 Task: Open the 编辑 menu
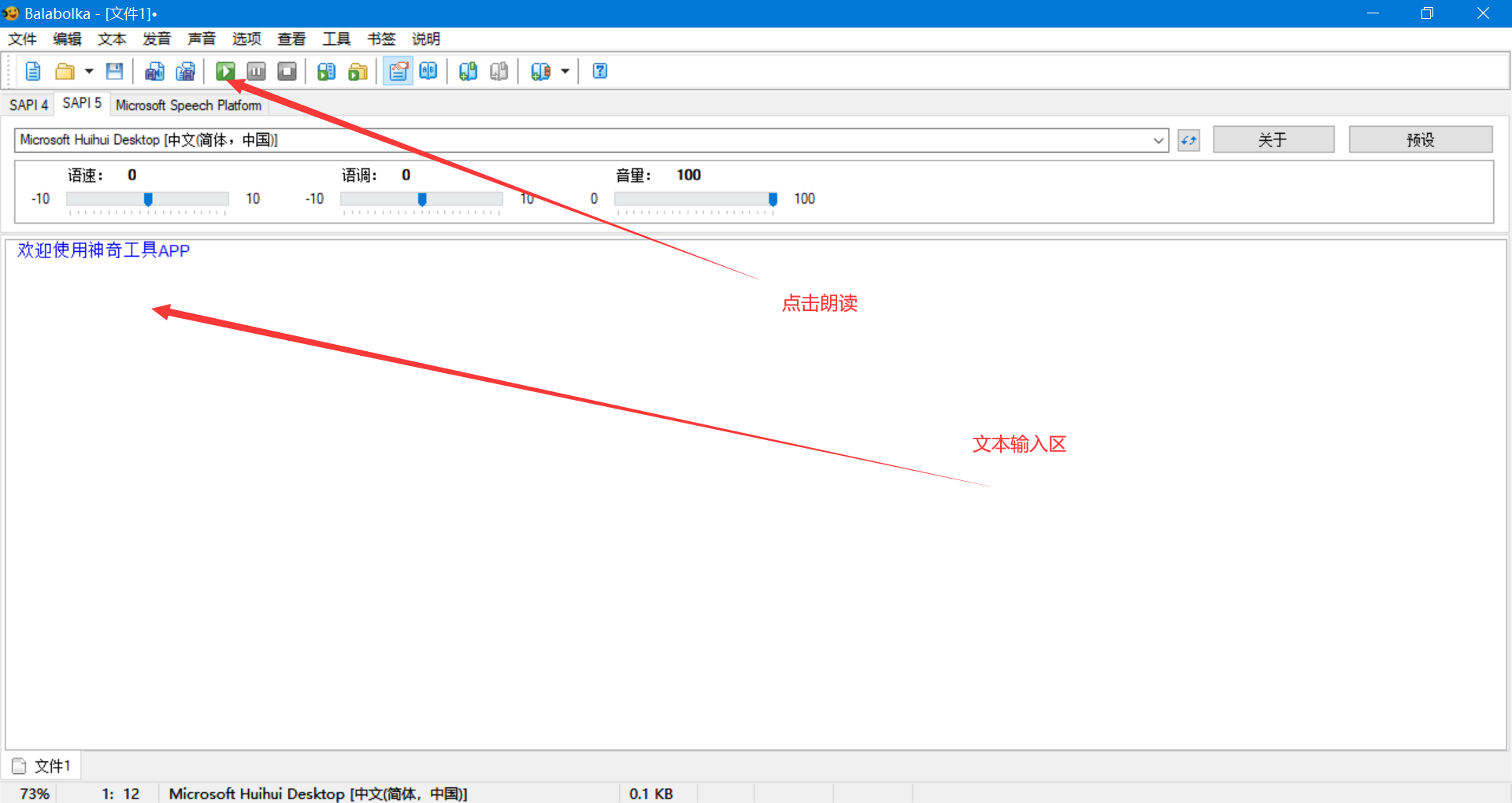point(68,39)
